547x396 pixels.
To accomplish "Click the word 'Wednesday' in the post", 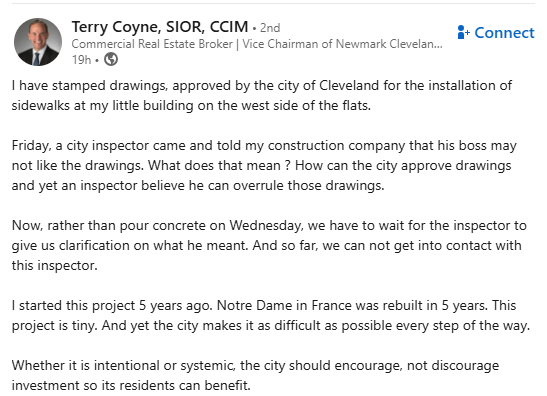I will click(266, 226).
